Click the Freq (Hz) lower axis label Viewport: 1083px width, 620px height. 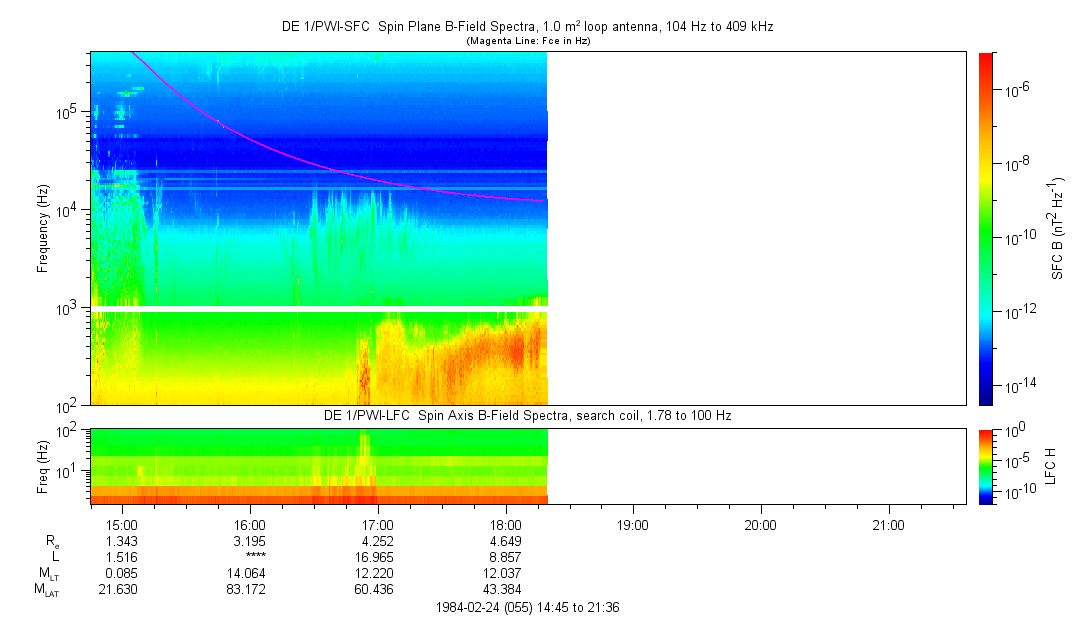coord(43,465)
